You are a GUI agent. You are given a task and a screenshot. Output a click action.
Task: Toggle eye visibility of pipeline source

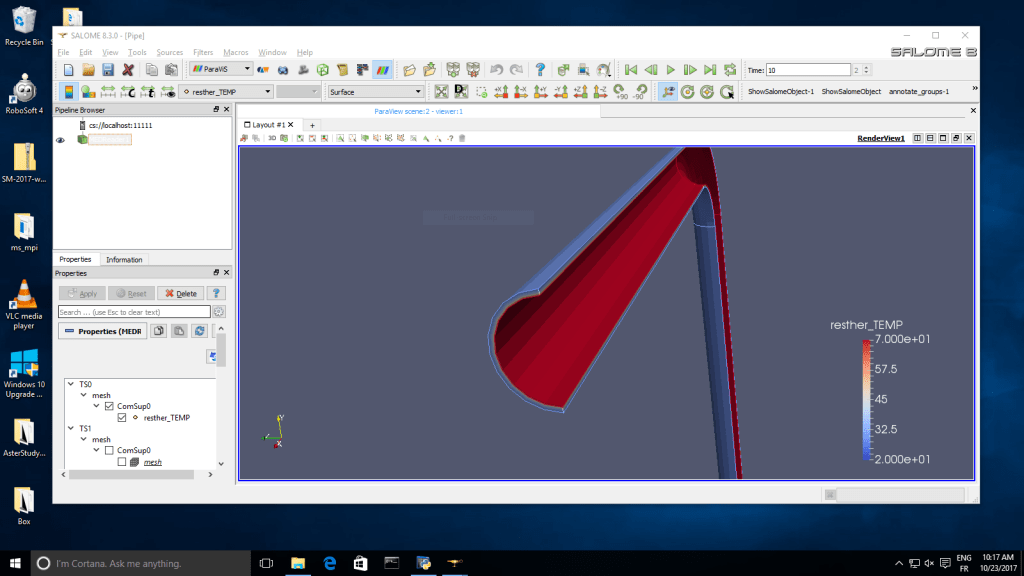61,140
